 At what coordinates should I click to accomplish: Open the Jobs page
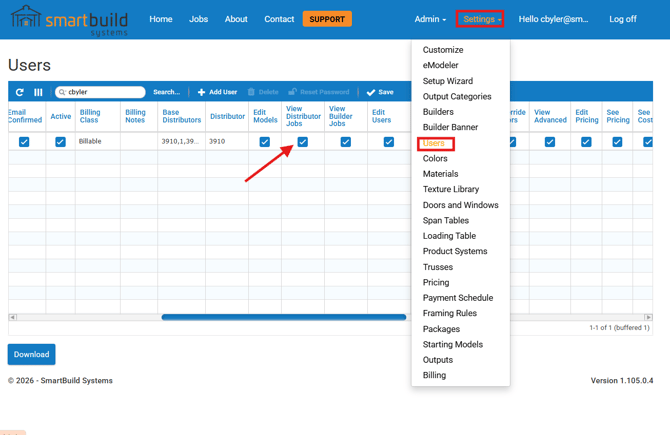(198, 19)
